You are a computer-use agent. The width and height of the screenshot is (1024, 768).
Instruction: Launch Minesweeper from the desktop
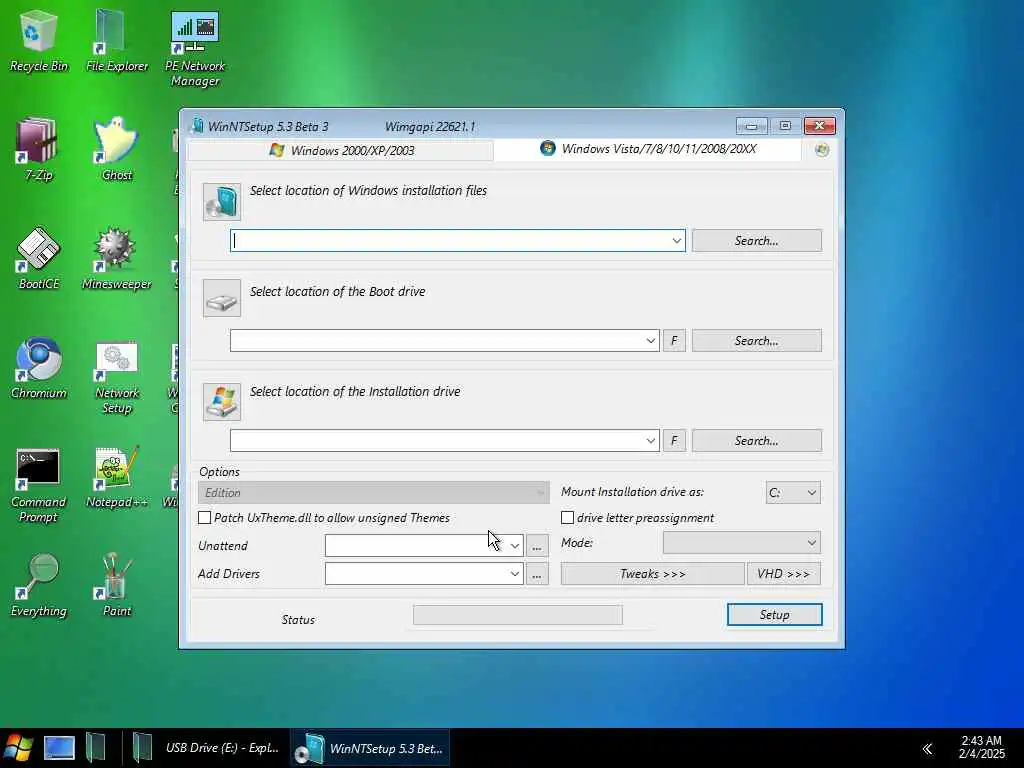pyautogui.click(x=117, y=259)
